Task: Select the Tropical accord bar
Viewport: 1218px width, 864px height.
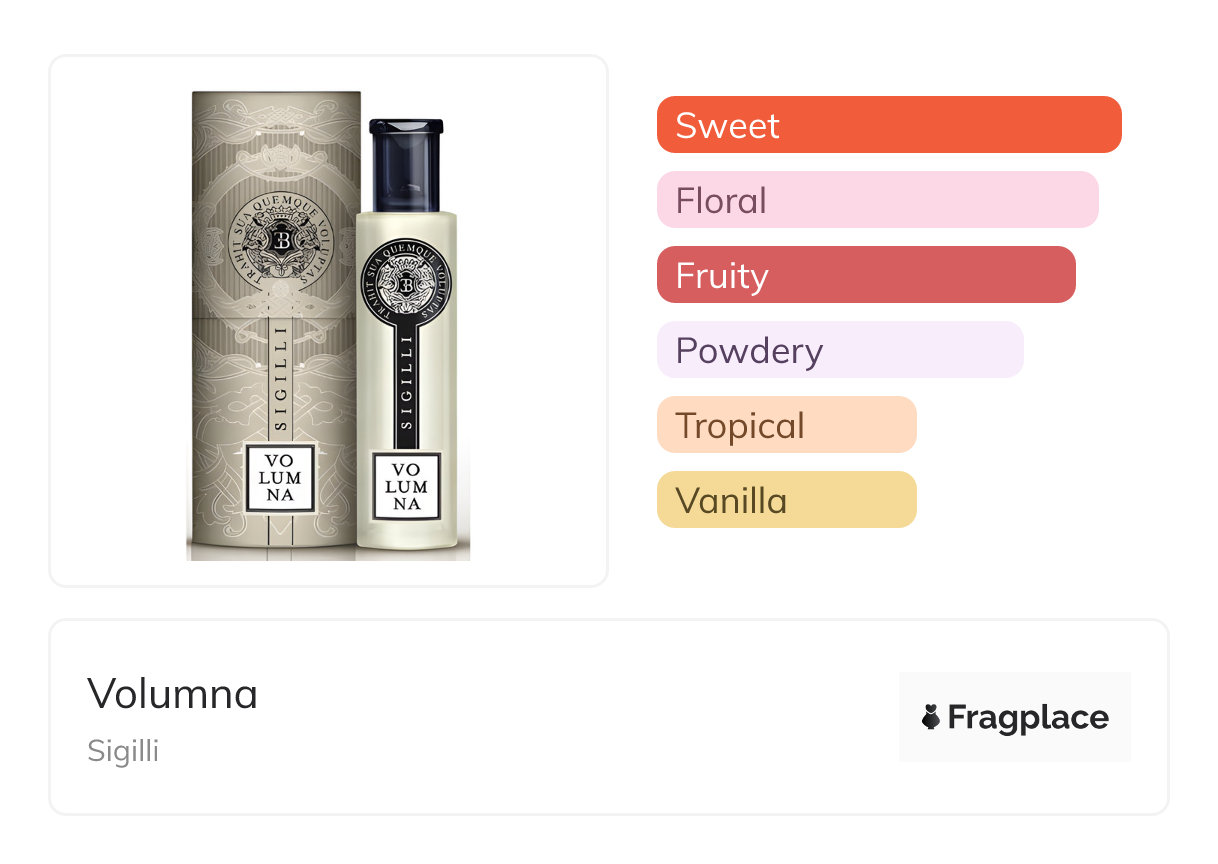Action: coord(787,425)
